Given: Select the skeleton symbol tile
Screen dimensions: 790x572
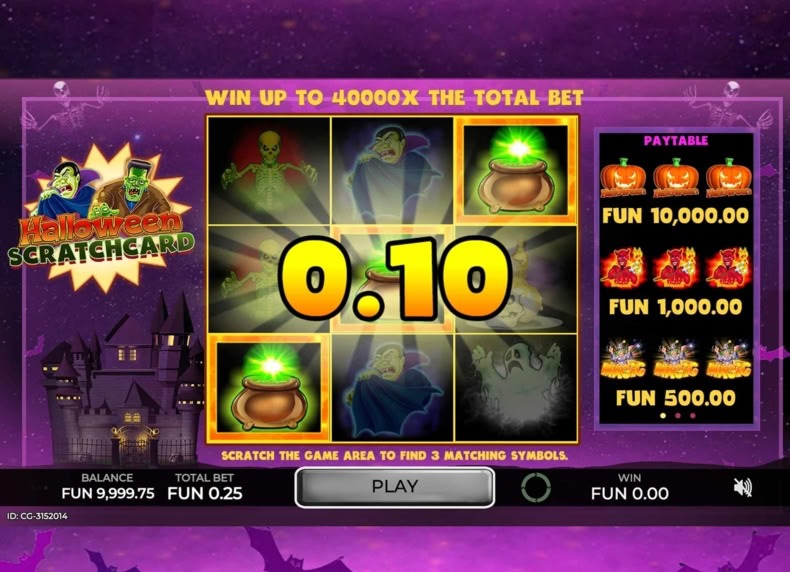Looking at the screenshot, I should point(269,171).
